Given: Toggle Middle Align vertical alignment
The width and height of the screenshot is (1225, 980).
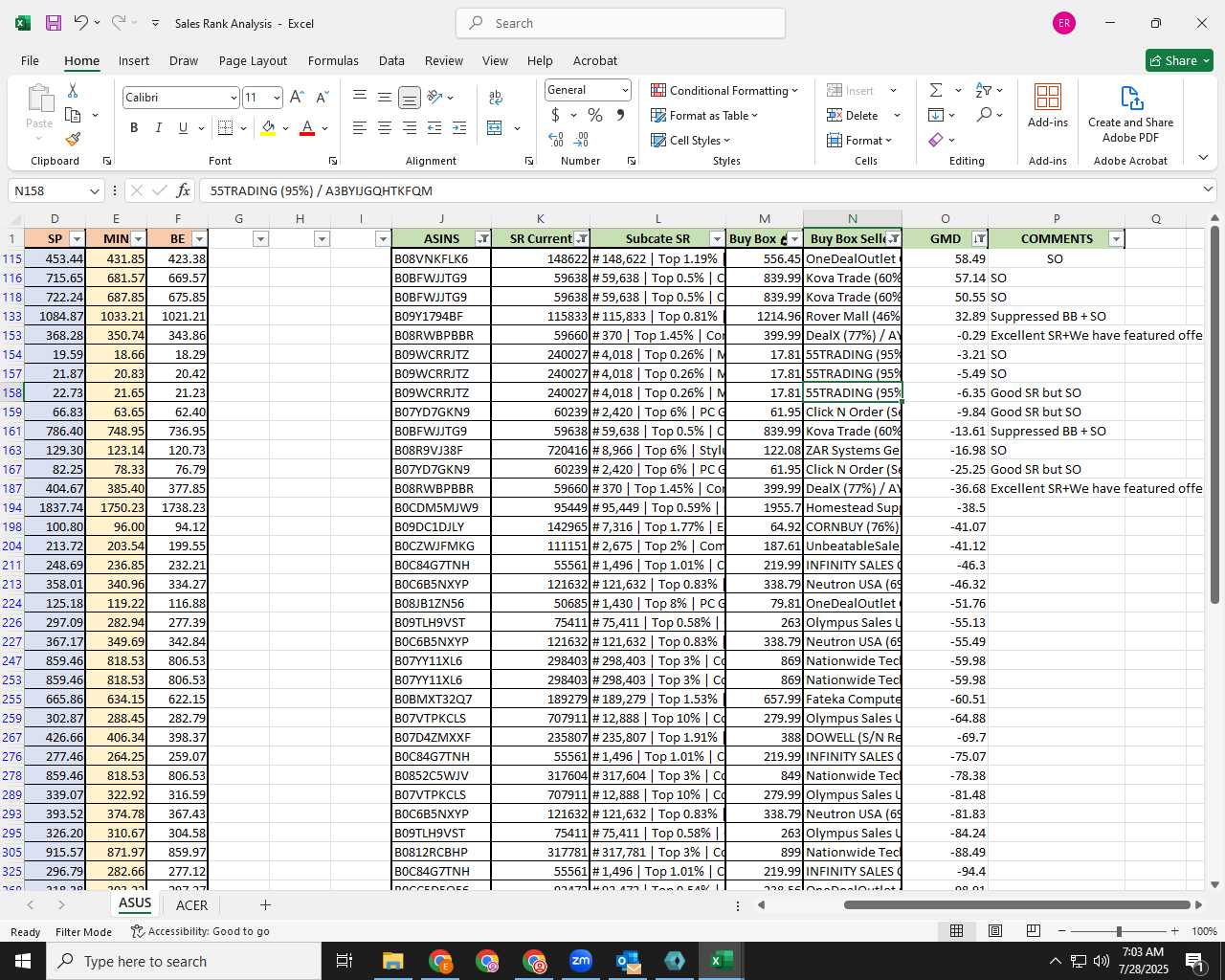Looking at the screenshot, I should pyautogui.click(x=385, y=98).
